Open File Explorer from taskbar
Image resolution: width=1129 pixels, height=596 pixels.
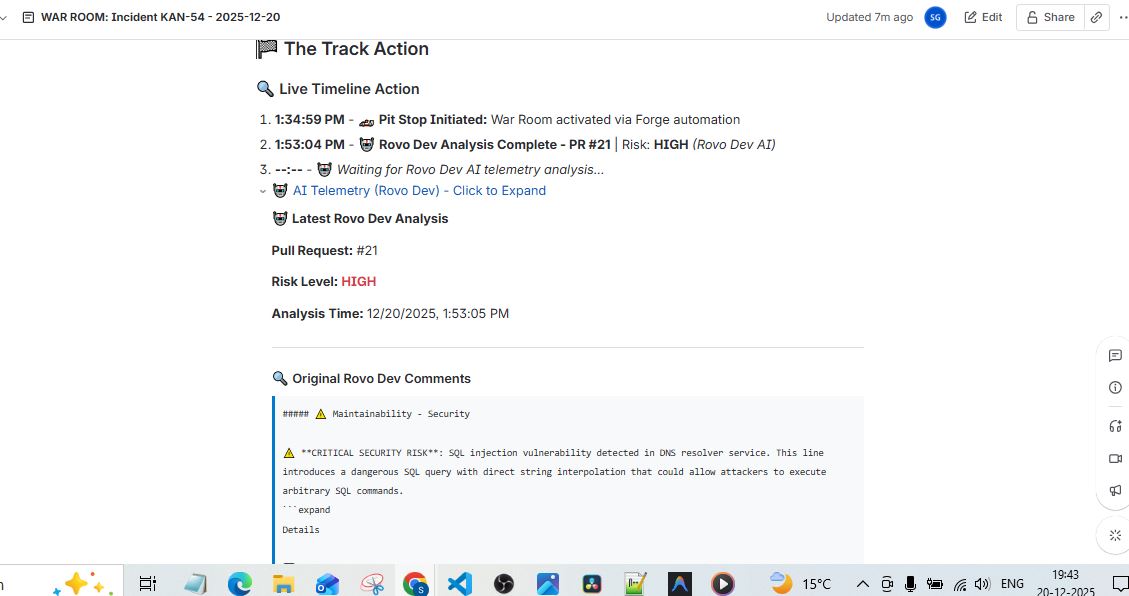[284, 583]
